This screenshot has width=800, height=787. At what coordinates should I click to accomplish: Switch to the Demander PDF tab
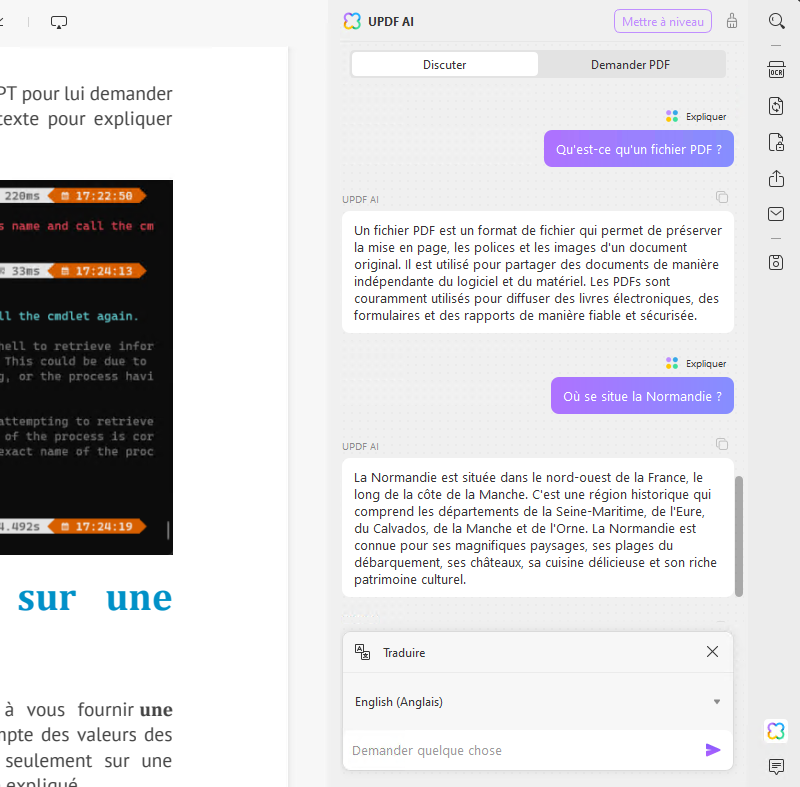coord(630,64)
